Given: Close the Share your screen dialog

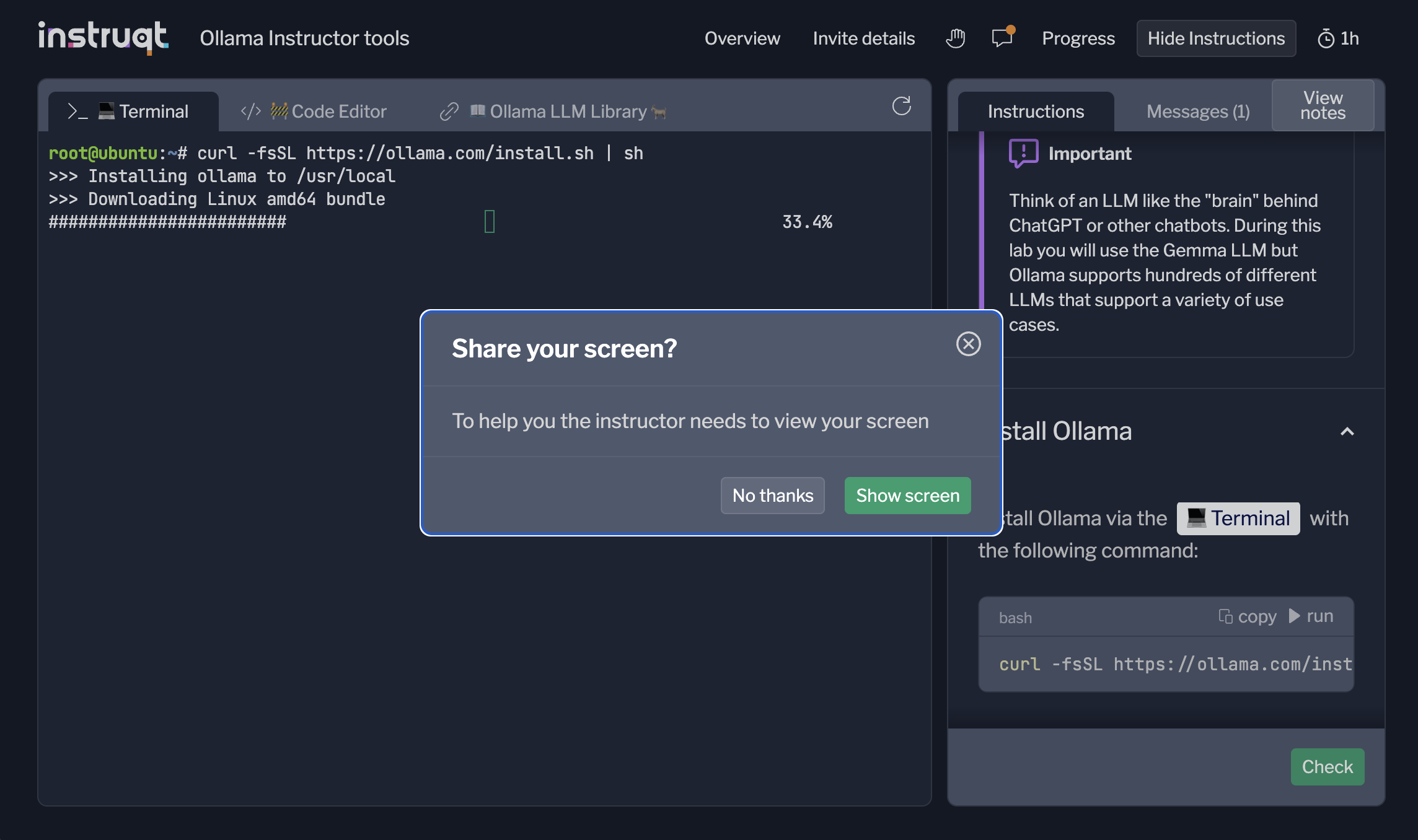Looking at the screenshot, I should (x=968, y=344).
